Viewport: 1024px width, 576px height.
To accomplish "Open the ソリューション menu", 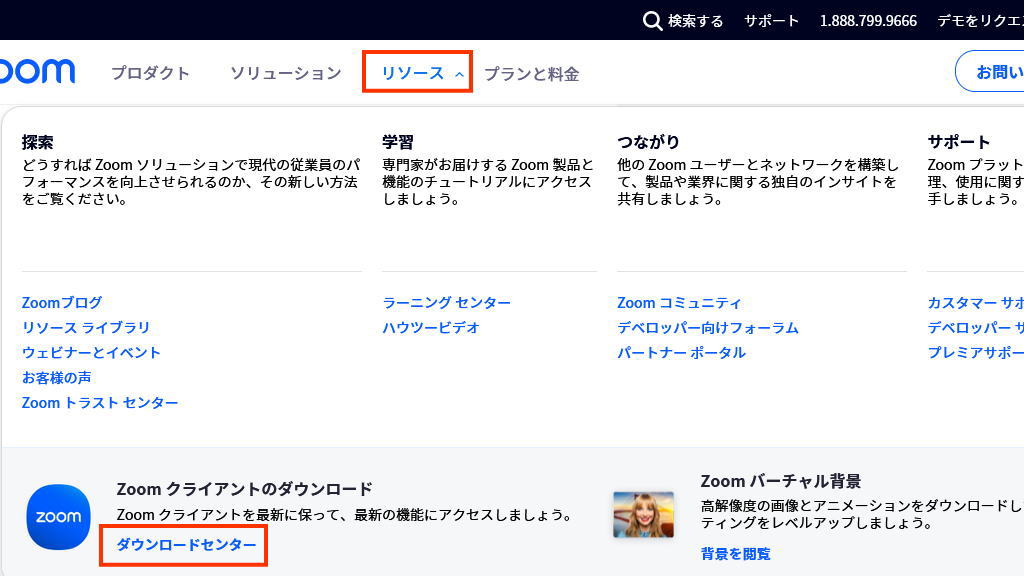I will tap(285, 73).
